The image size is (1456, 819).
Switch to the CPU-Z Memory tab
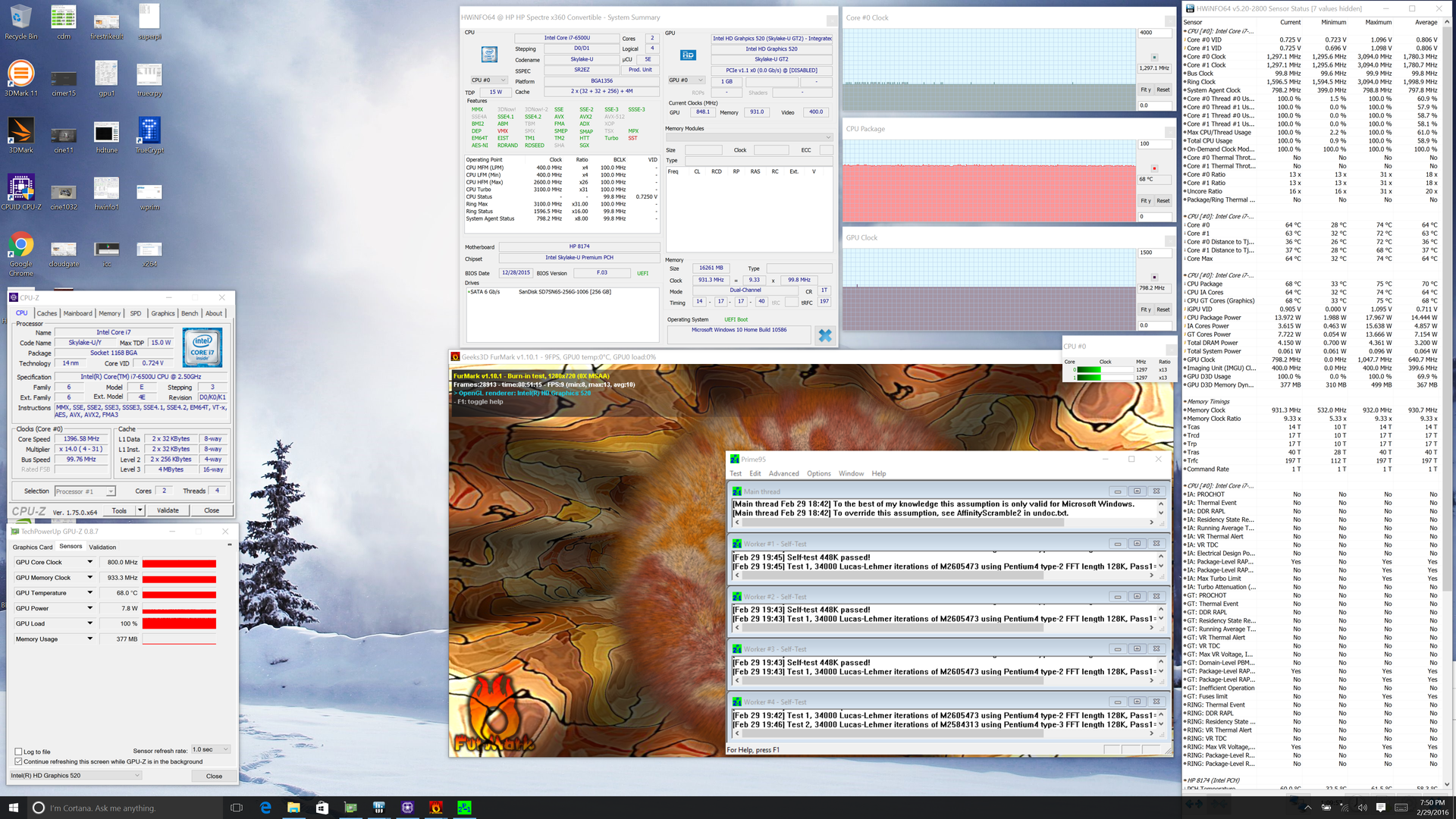click(x=109, y=313)
